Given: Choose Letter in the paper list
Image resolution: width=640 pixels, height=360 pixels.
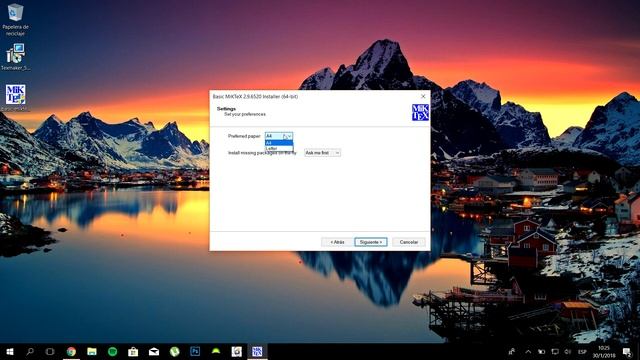Looking at the screenshot, I should [279, 148].
